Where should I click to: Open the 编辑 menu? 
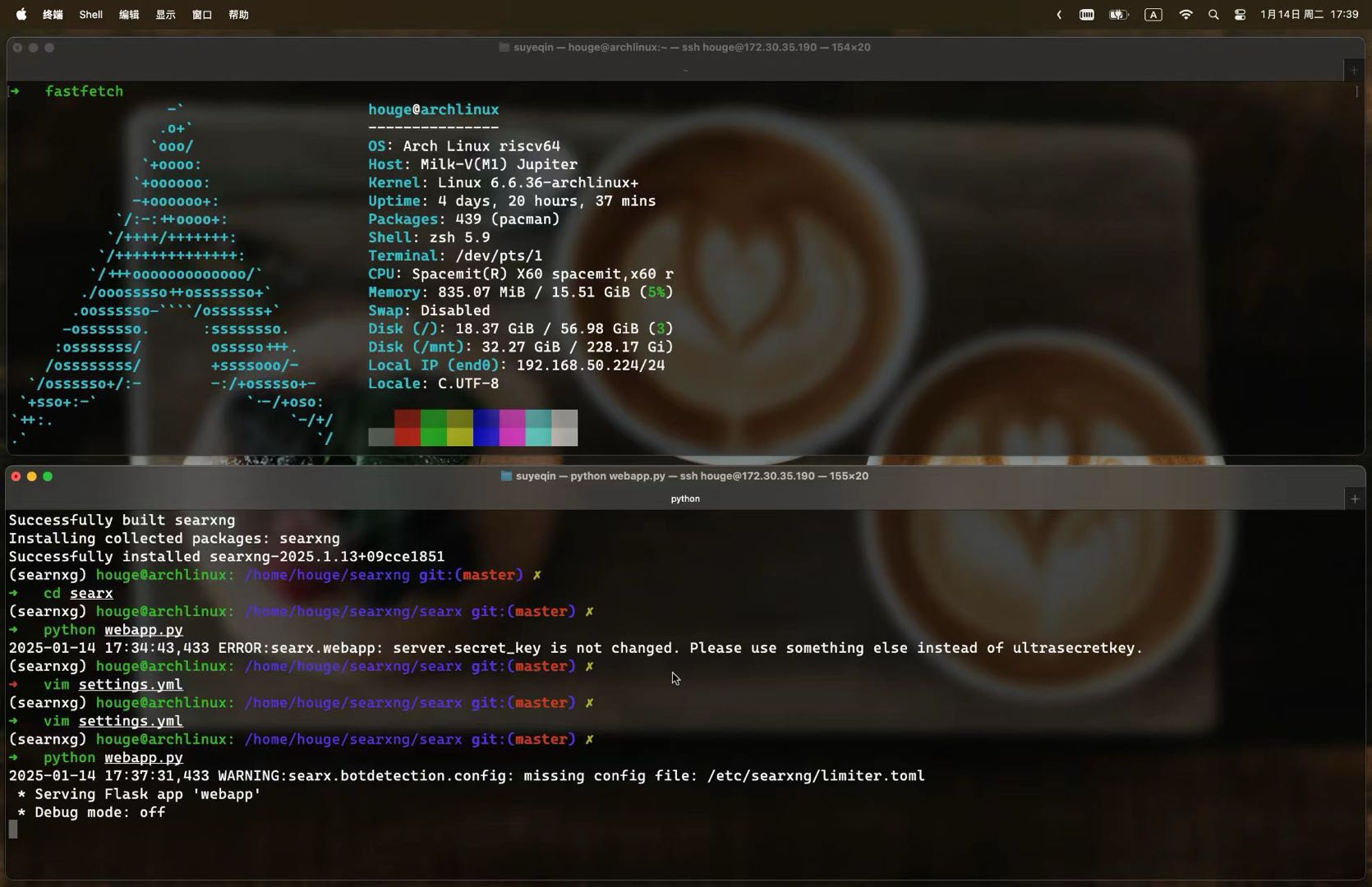click(129, 15)
